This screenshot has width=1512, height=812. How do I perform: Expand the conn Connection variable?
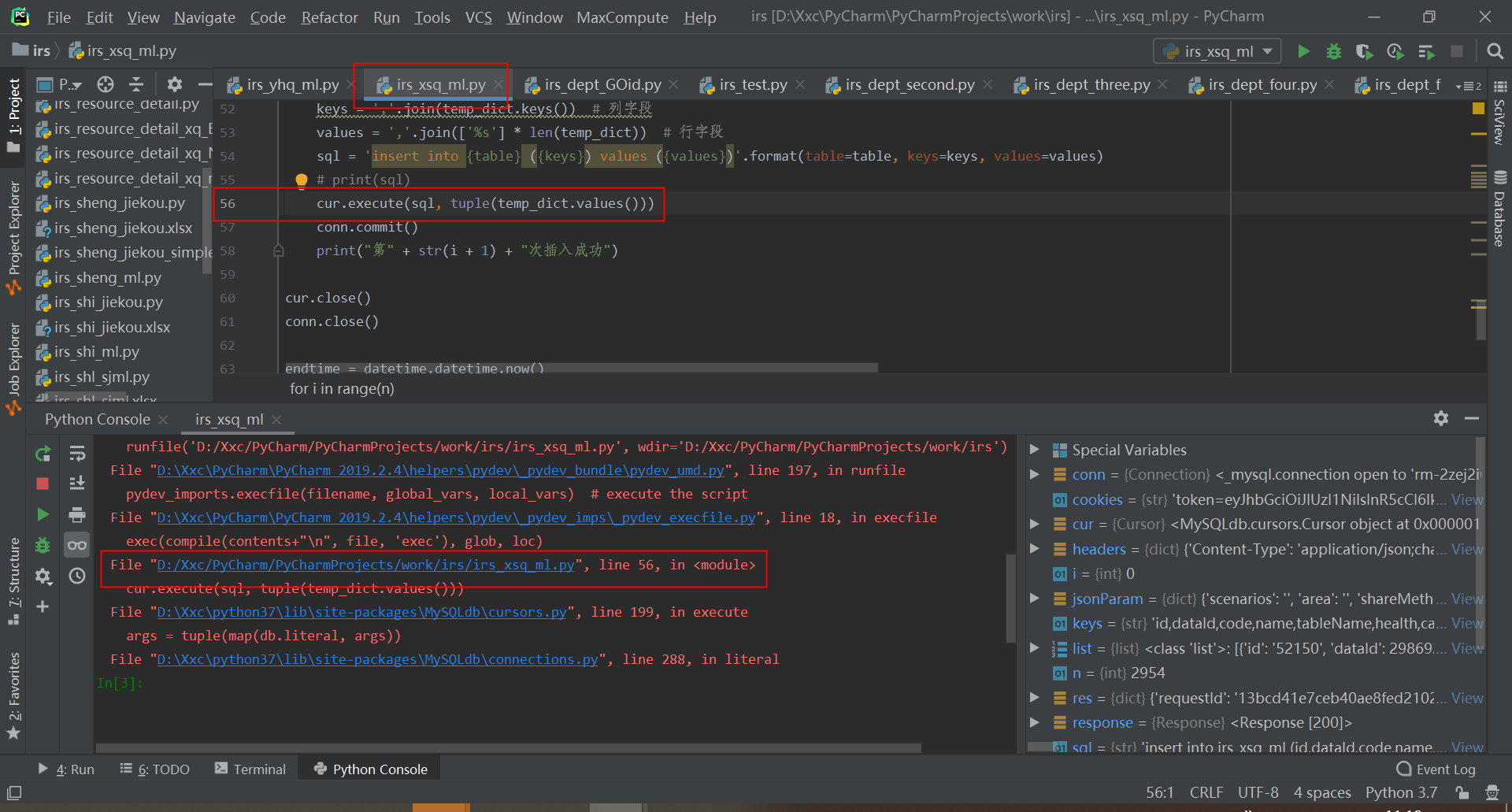[1035, 474]
